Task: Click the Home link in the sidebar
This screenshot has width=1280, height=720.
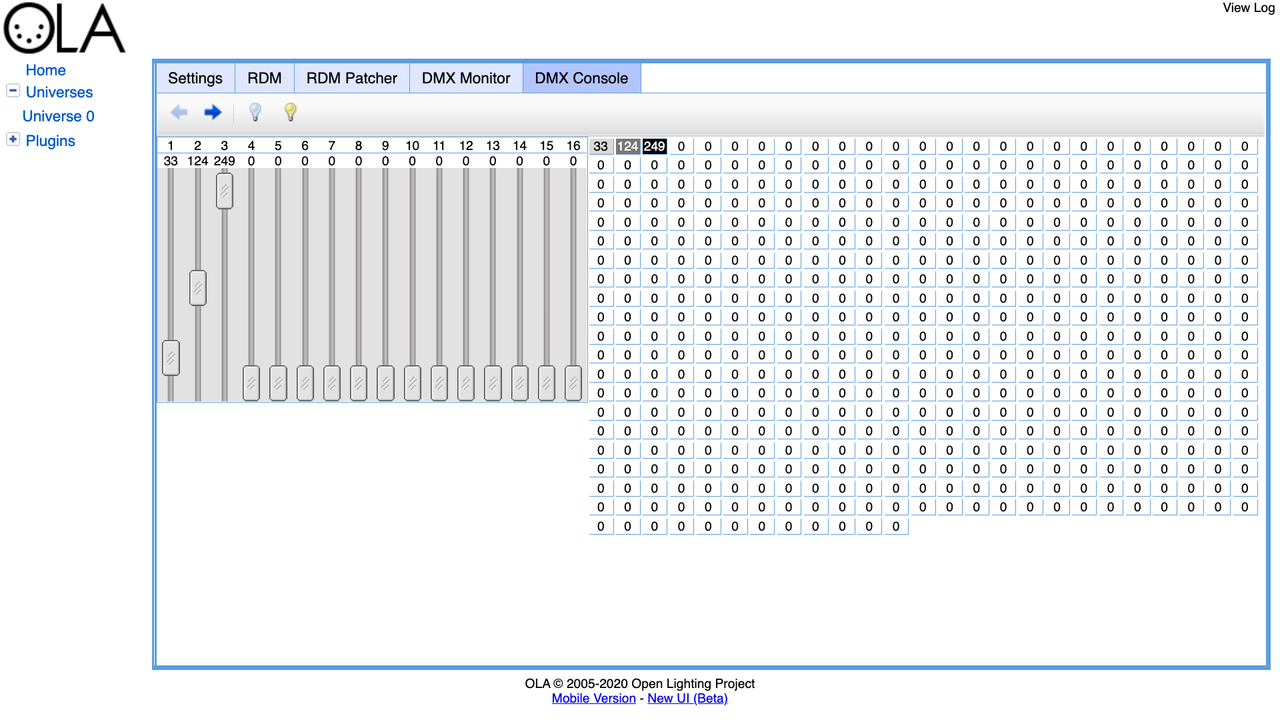Action: (46, 70)
